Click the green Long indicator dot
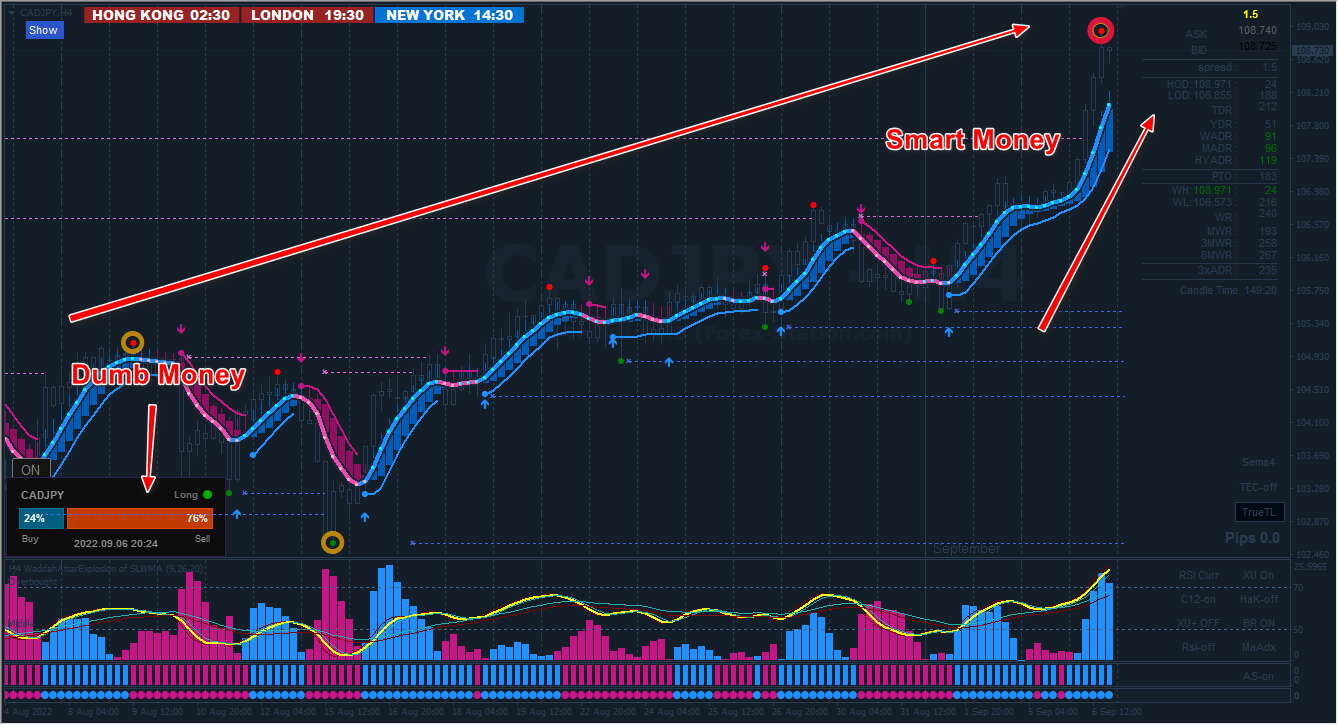The image size is (1338, 725). click(207, 494)
